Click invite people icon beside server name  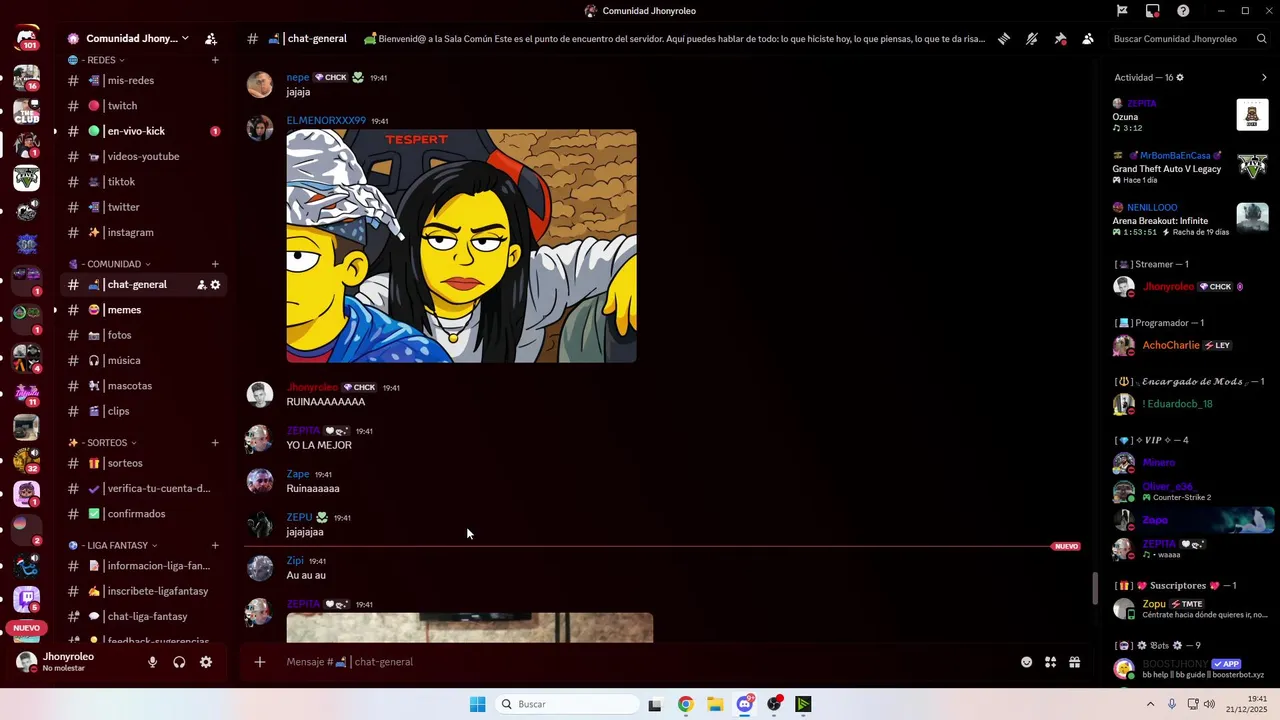[x=211, y=39]
